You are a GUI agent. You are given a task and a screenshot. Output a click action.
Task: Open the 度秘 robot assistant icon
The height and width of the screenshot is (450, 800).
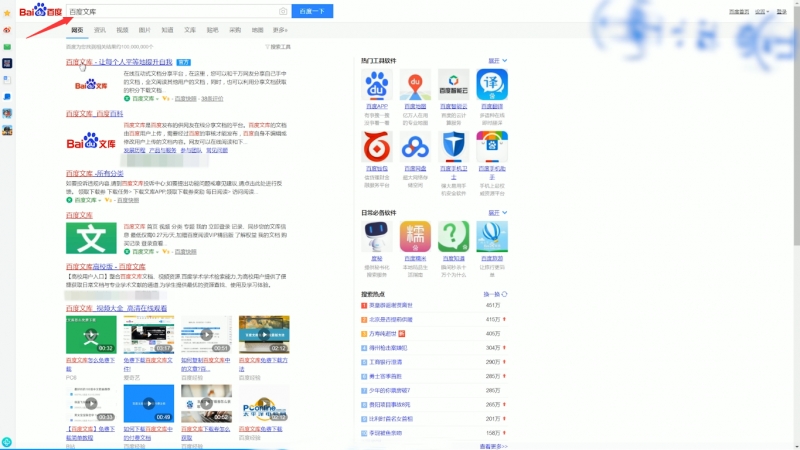[x=377, y=237]
